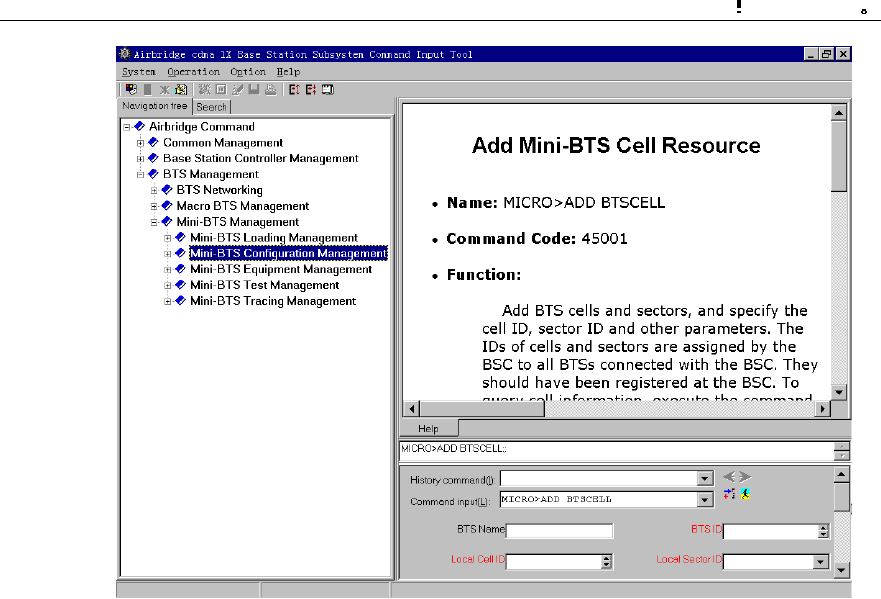Click the grayed gear-like toolbar icon
This screenshot has height=599, width=881.
[205, 89]
